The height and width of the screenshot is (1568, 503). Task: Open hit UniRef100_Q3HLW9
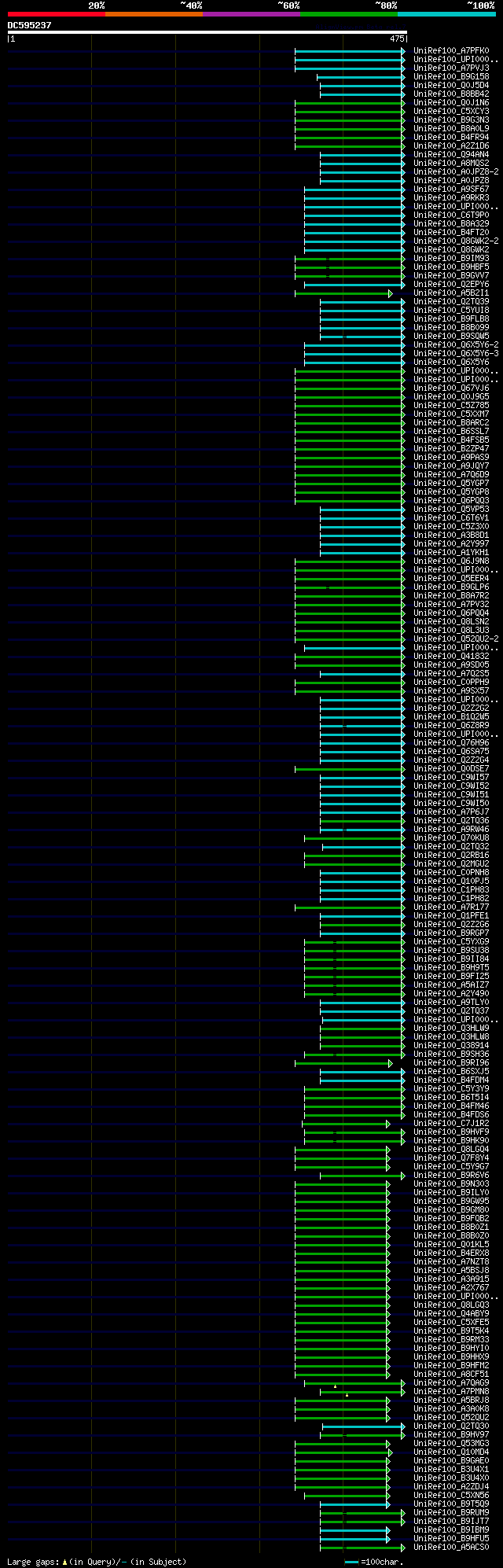coord(451,1029)
